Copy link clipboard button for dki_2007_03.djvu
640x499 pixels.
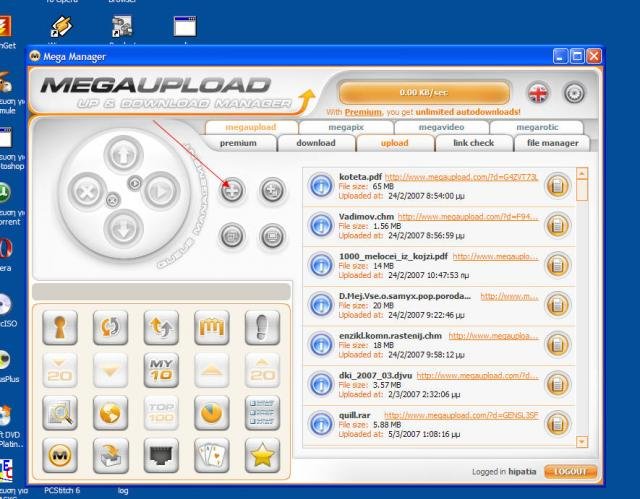(557, 384)
